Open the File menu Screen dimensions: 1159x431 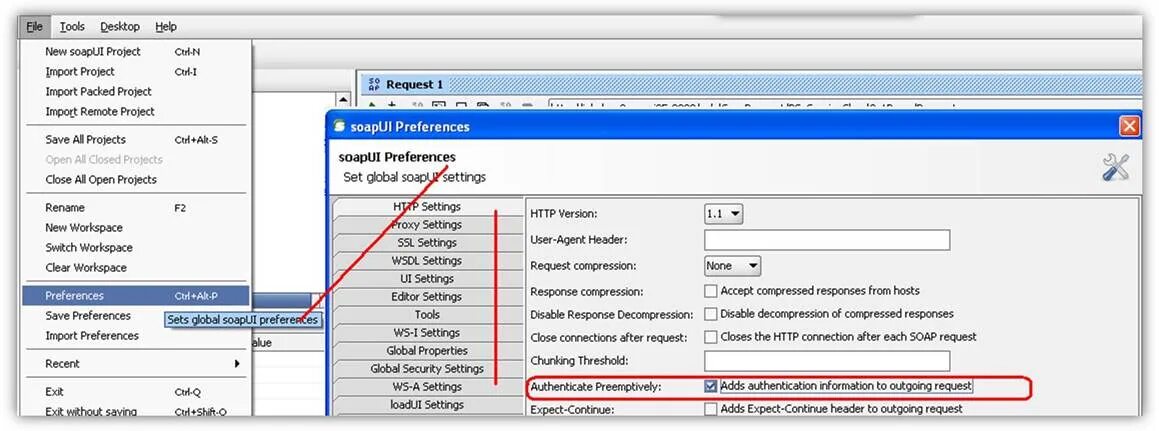(34, 27)
